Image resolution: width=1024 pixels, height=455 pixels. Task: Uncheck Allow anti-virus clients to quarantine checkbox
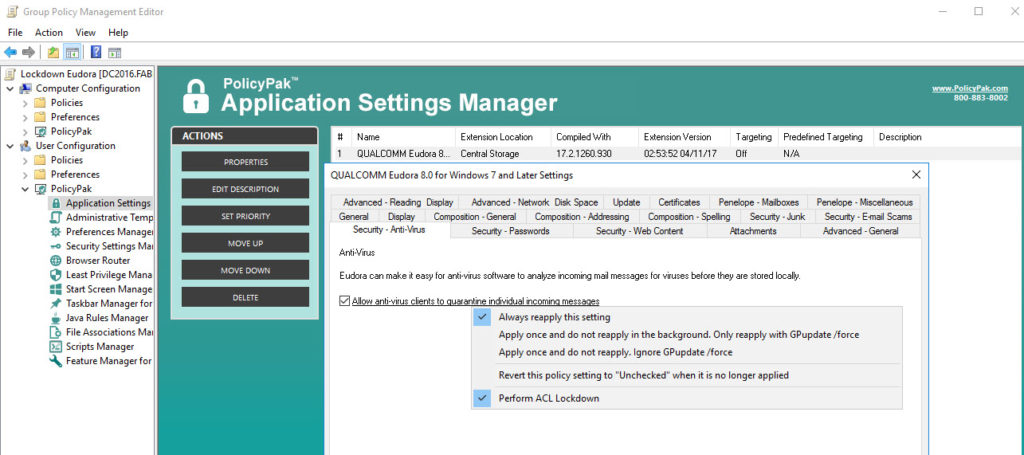[344, 301]
